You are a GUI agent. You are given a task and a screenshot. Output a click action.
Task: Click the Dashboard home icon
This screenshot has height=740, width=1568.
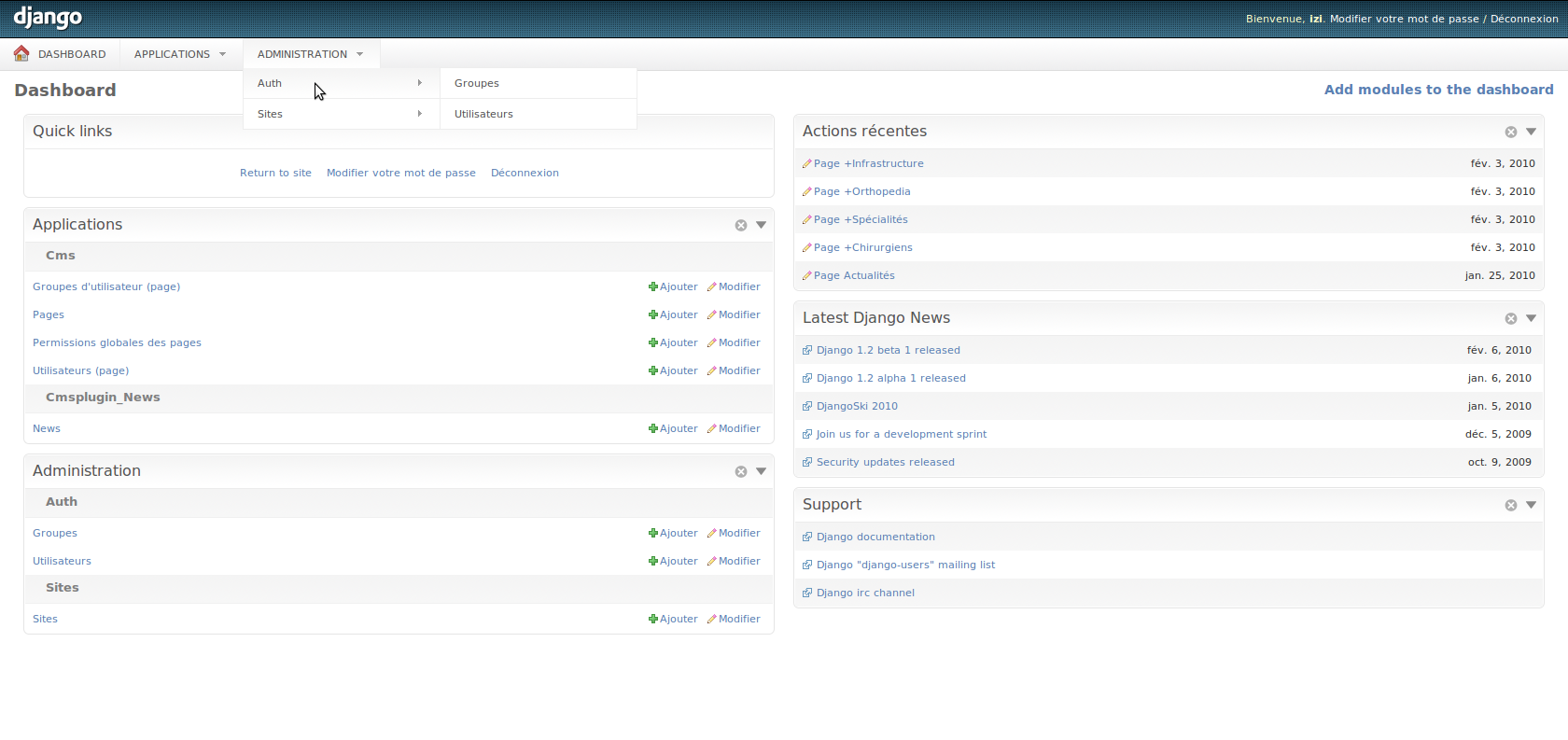[21, 53]
